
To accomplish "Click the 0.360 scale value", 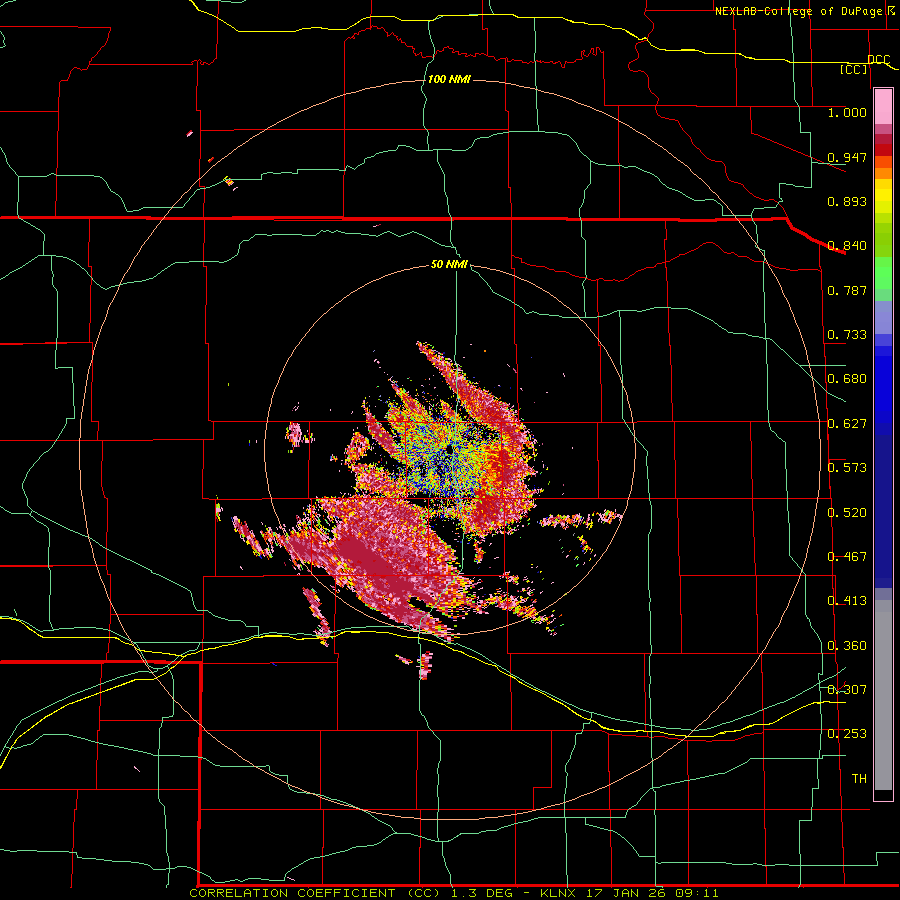I will click(847, 646).
